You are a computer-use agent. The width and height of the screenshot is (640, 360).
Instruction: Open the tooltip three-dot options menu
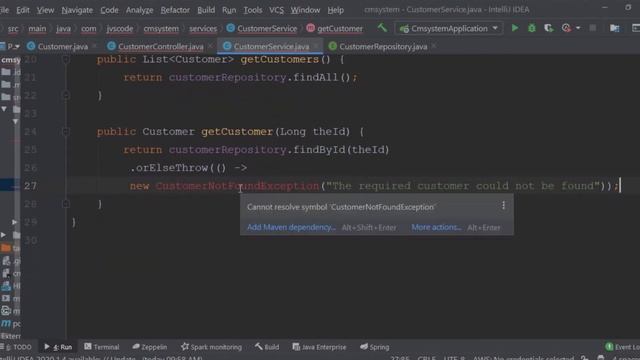click(503, 205)
